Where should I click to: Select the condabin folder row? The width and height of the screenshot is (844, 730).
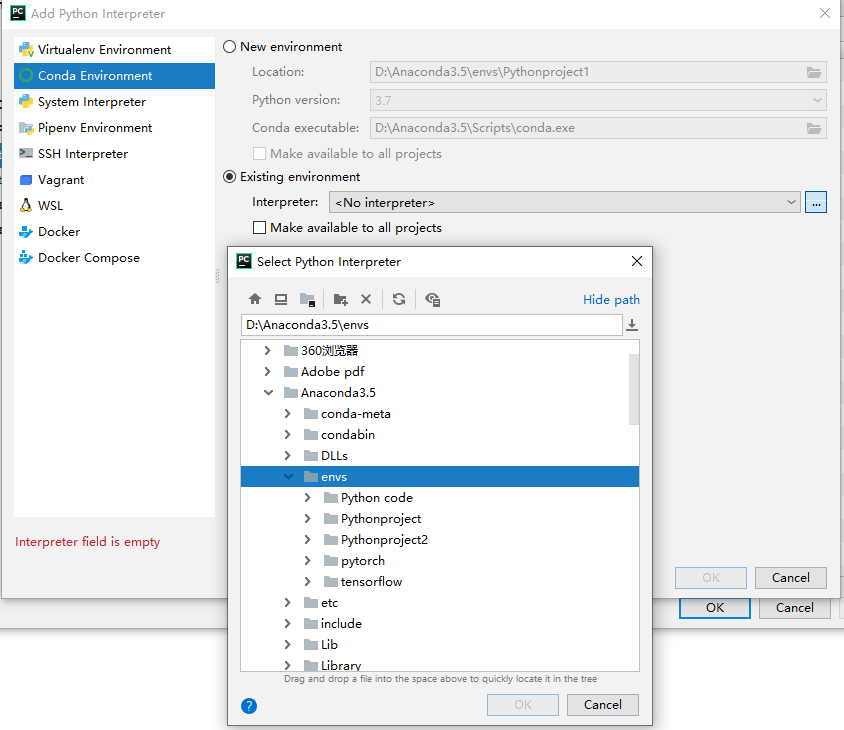(440, 434)
